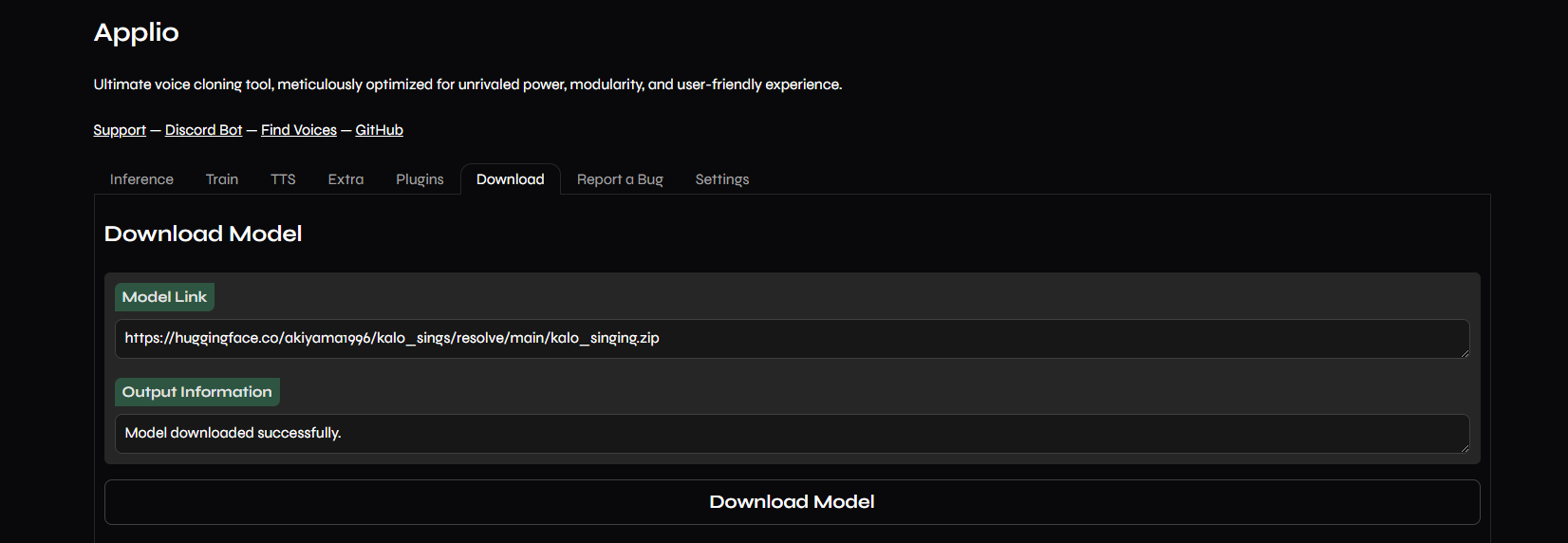Viewport: 1568px width, 543px height.
Task: Open the Report a Bug tab
Action: click(x=620, y=179)
